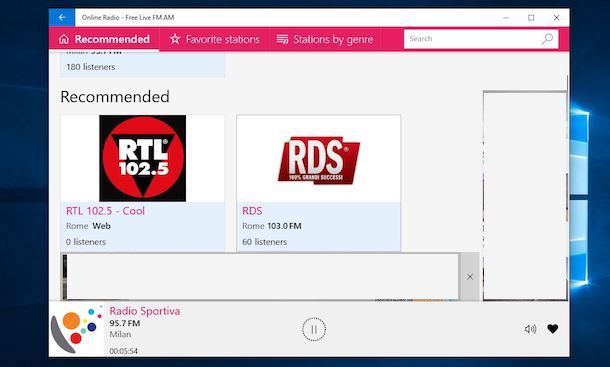Maximize the Online Radio window
Image resolution: width=610 pixels, height=367 pixels.
pos(531,18)
